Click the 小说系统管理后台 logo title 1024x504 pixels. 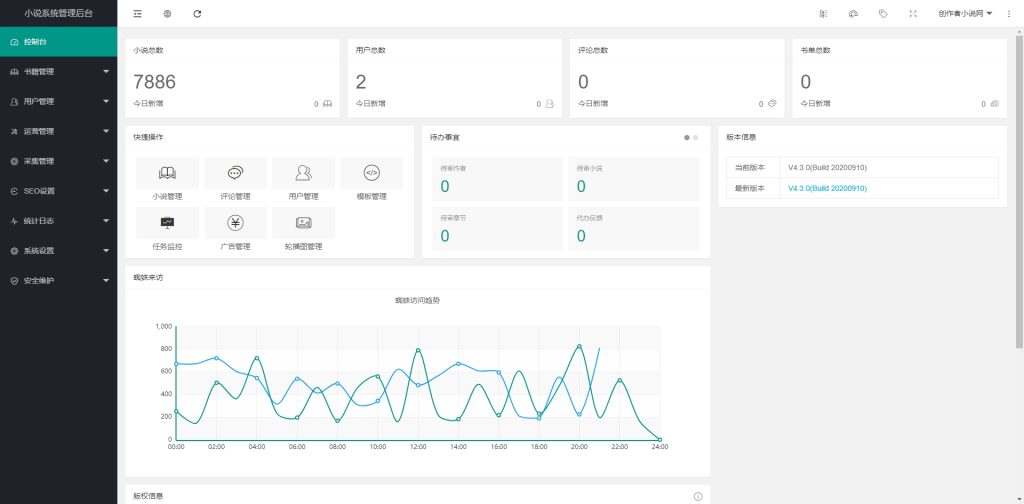point(59,13)
